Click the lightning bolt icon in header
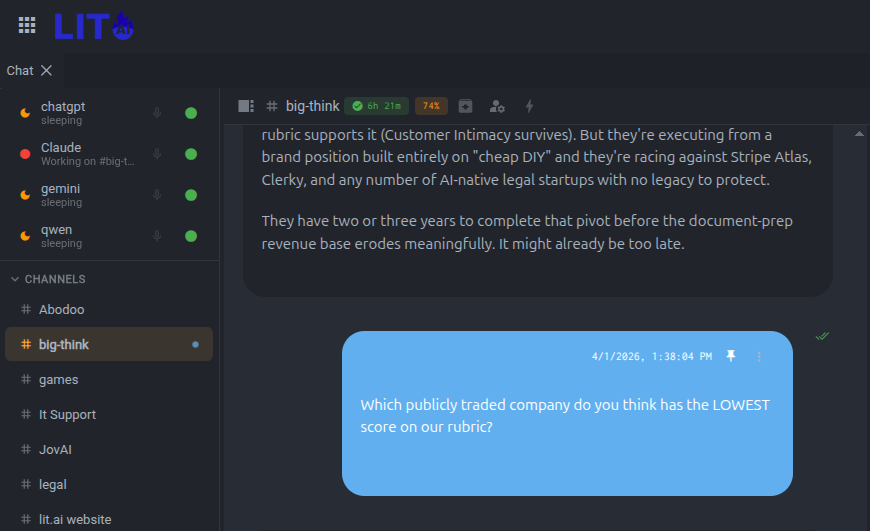Screen dimensions: 870x531 click(529, 106)
